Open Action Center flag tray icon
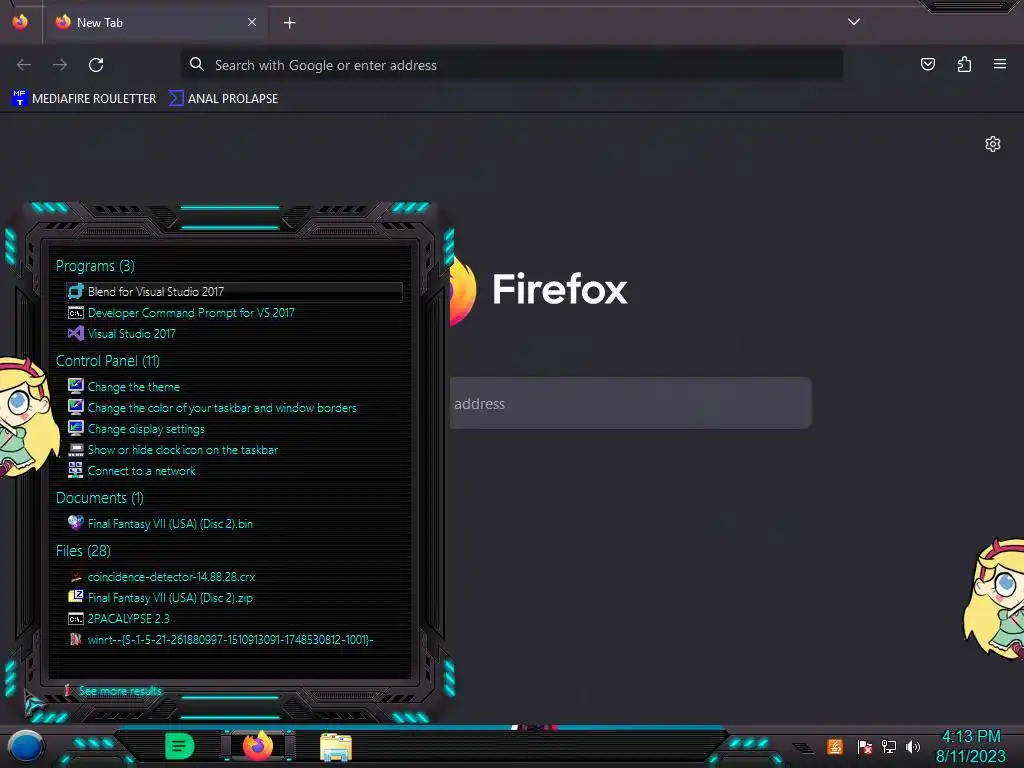Screen dimensions: 1024x768 pyautogui.click(x=865, y=746)
